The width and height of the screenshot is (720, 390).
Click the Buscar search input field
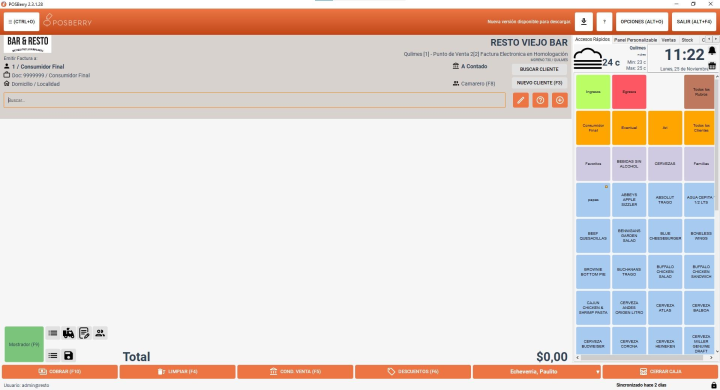[x=255, y=100]
